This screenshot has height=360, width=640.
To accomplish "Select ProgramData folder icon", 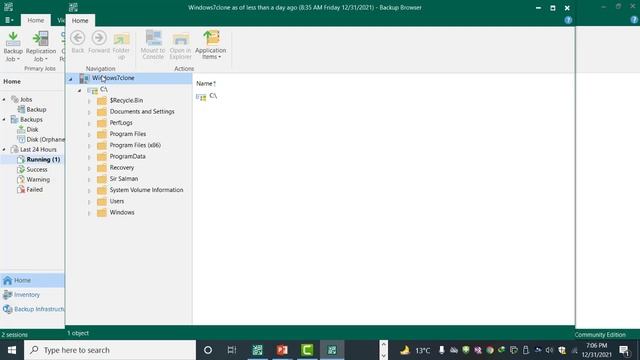I will 102,156.
